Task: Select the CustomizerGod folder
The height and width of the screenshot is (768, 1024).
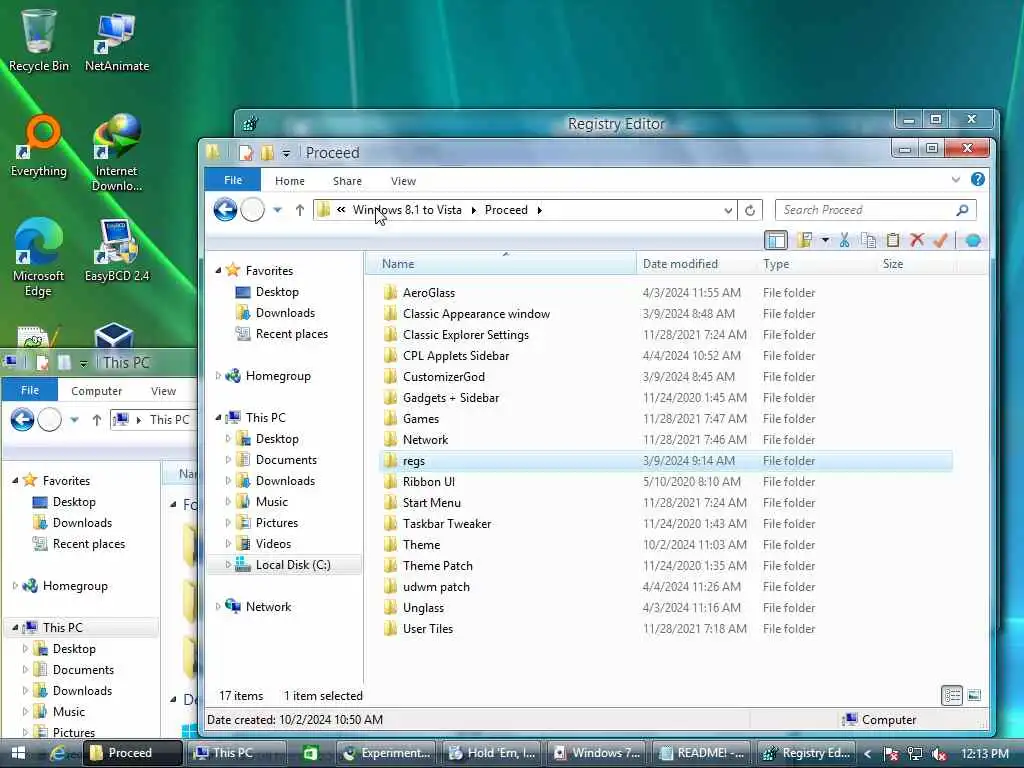Action: click(443, 377)
